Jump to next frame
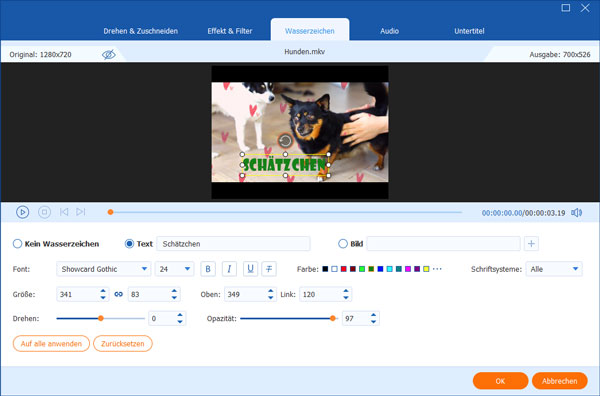The height and width of the screenshot is (396, 600). coord(80,212)
